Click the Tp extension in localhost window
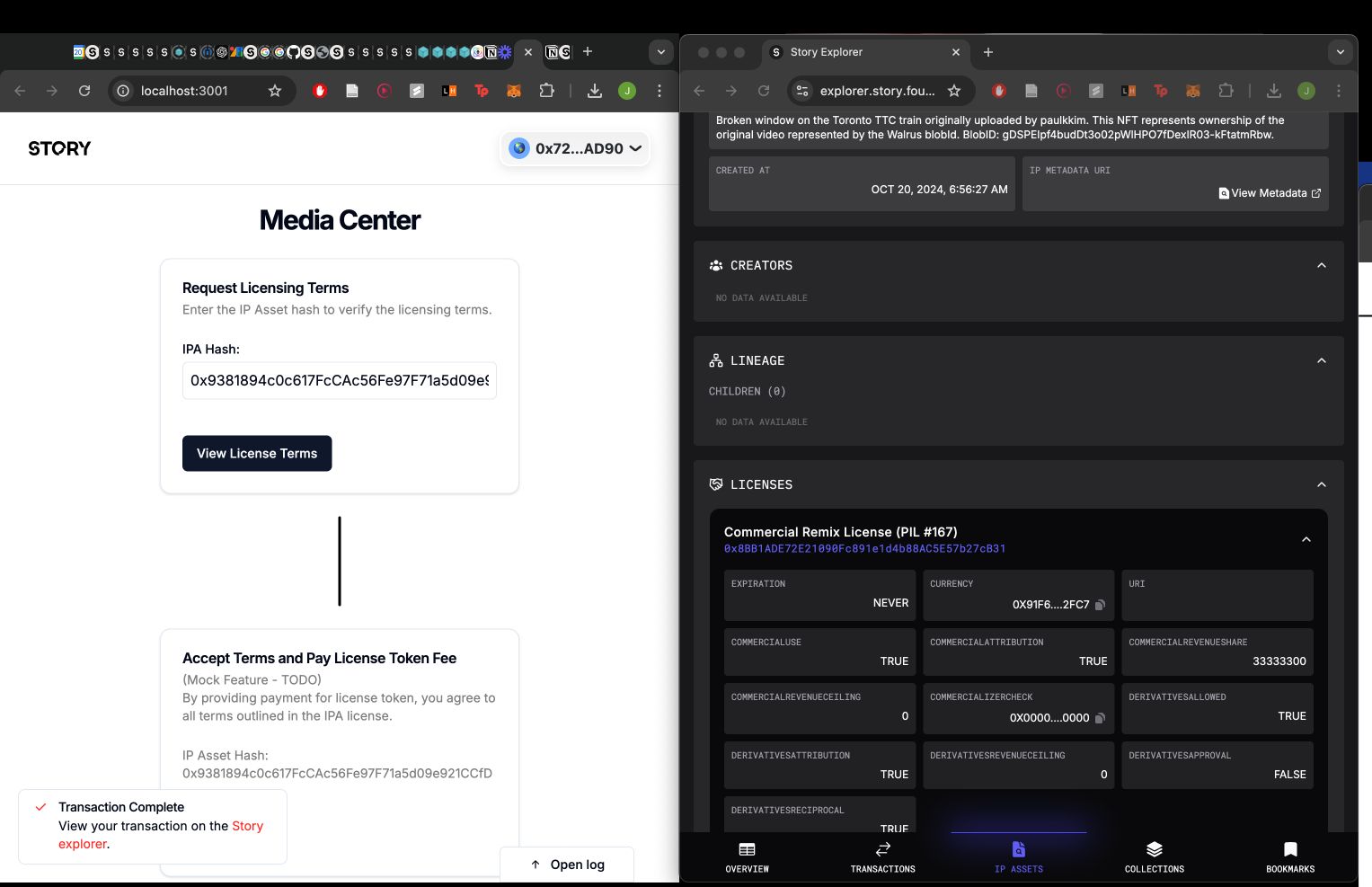This screenshot has height=887, width=1372. click(x=482, y=91)
